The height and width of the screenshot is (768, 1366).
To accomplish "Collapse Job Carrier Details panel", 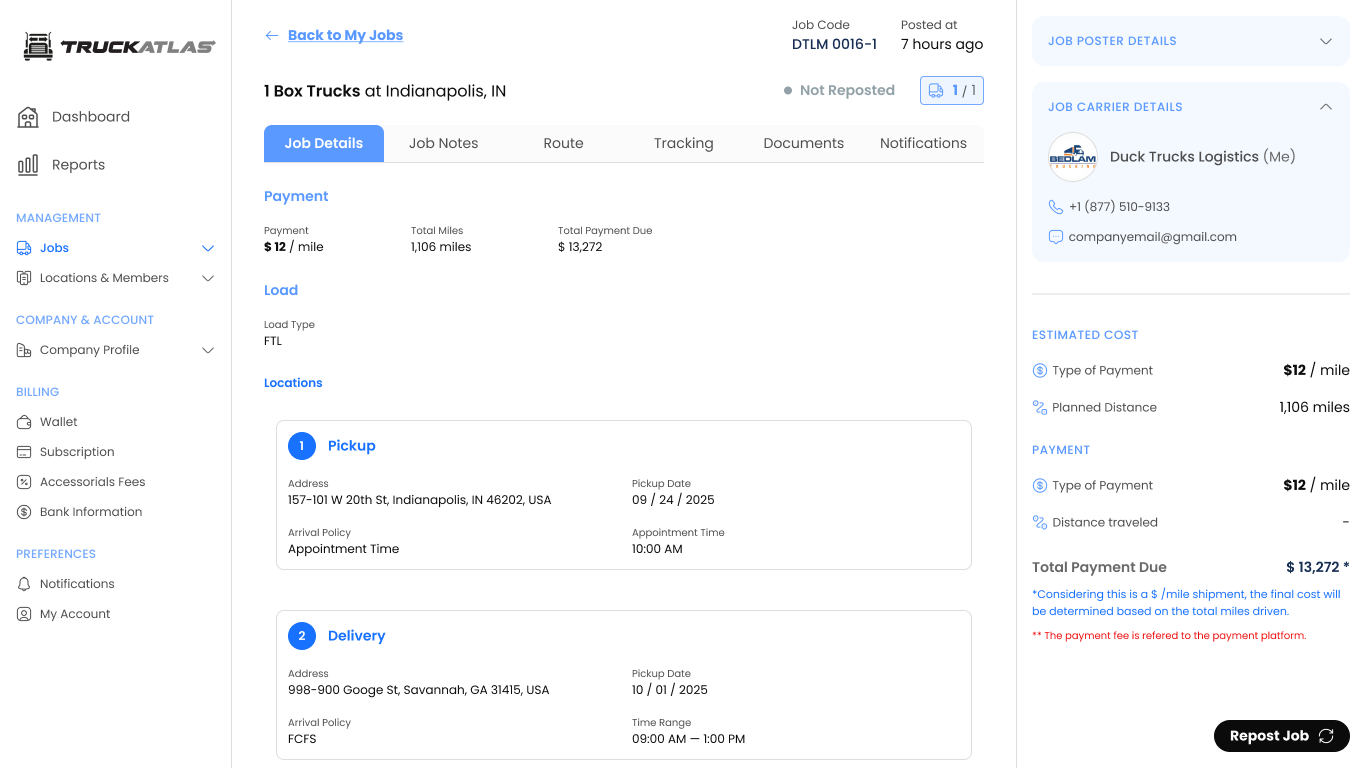I will pyautogui.click(x=1326, y=107).
